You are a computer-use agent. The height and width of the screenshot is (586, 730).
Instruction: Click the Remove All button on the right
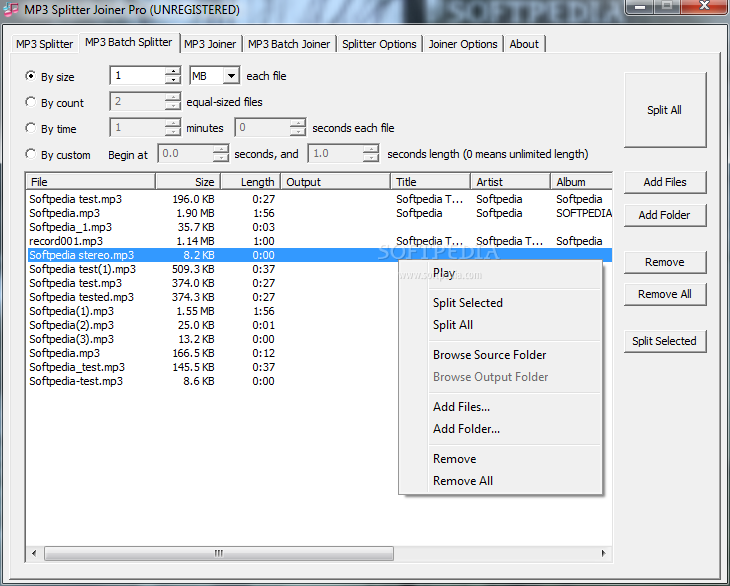coord(665,294)
